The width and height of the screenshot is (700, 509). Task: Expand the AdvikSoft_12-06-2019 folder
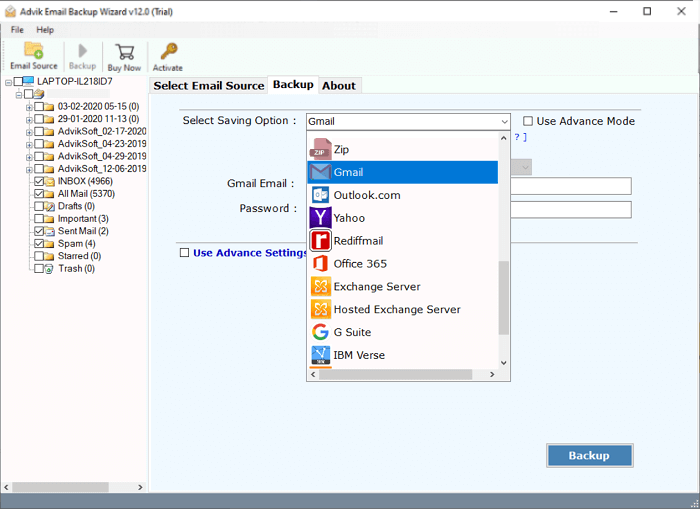[29, 170]
